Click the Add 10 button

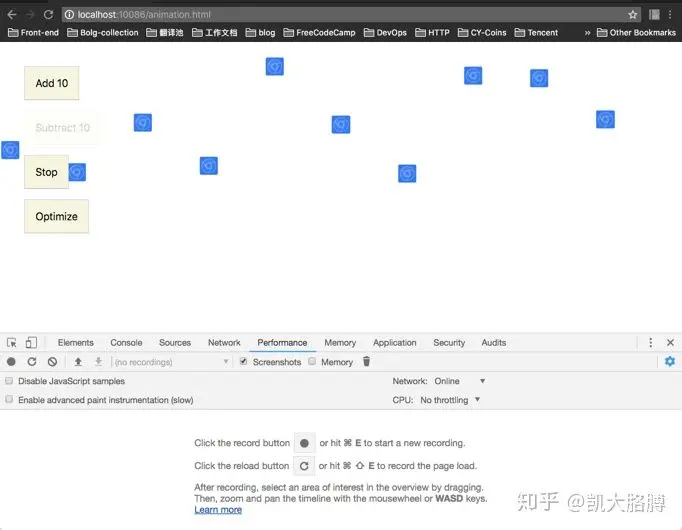coord(52,83)
